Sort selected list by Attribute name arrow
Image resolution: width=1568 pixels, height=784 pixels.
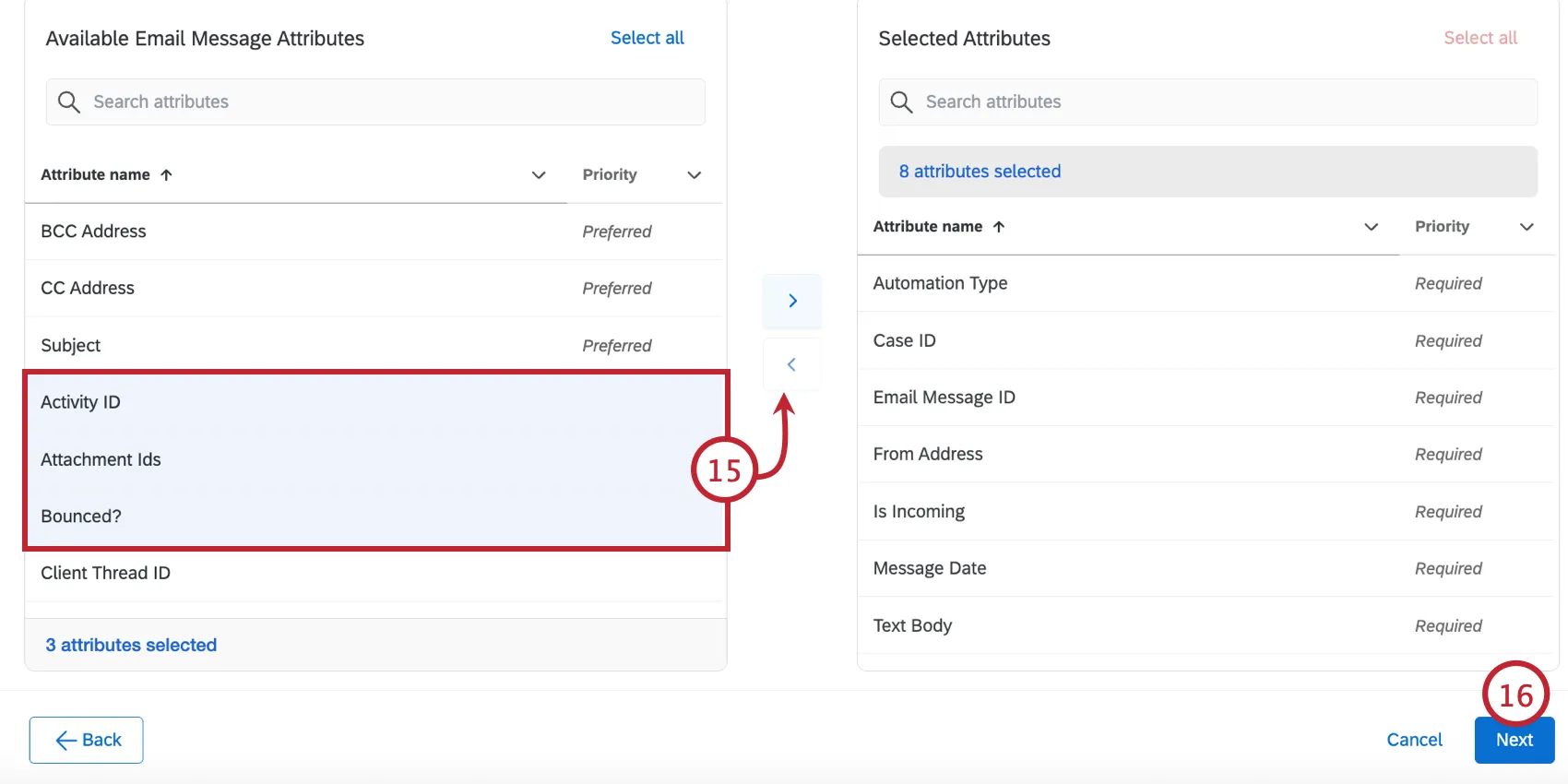point(999,227)
